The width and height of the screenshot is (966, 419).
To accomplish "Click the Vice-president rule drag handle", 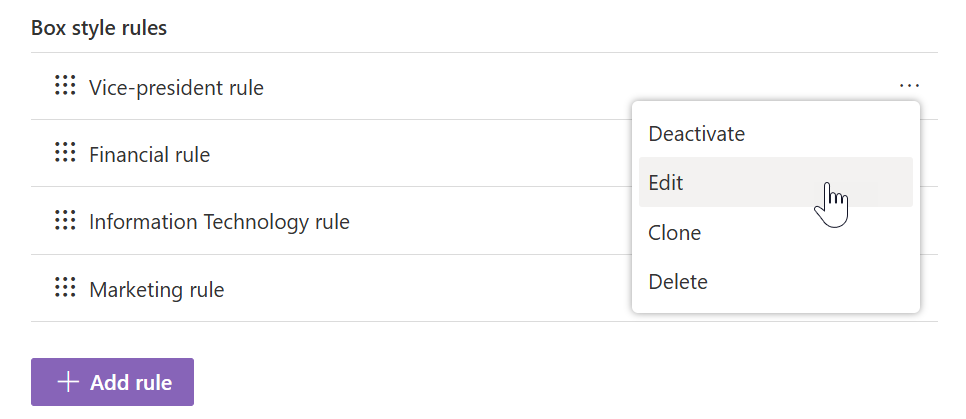I will pos(65,85).
